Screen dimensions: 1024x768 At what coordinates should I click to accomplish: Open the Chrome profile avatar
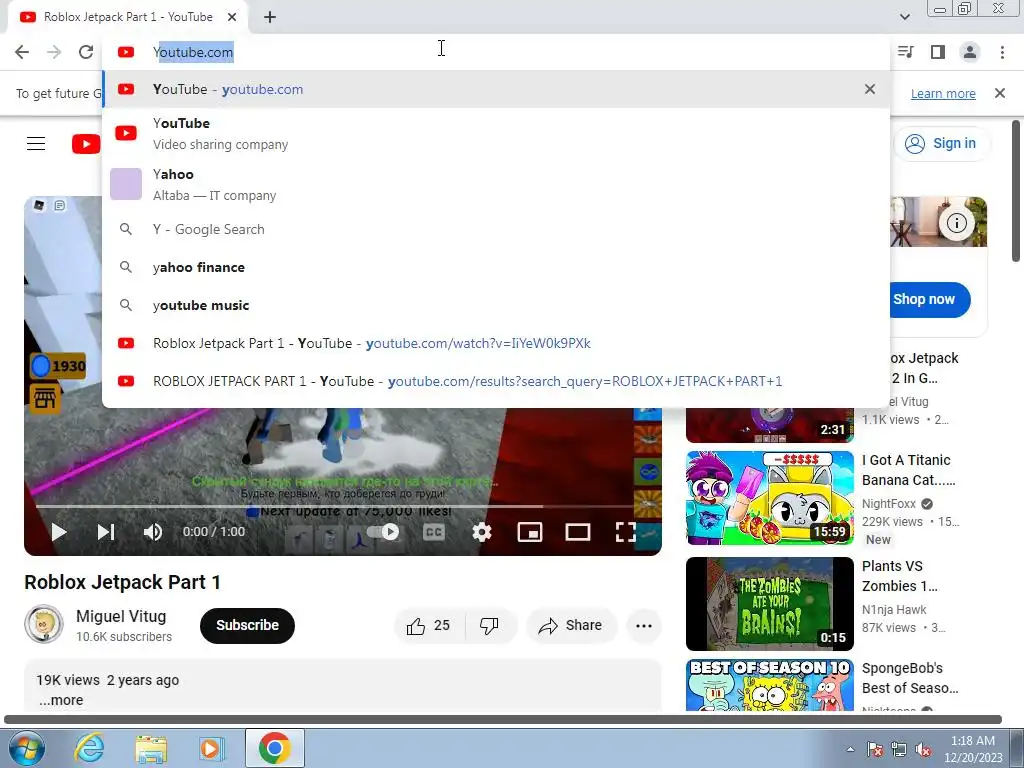pos(970,52)
